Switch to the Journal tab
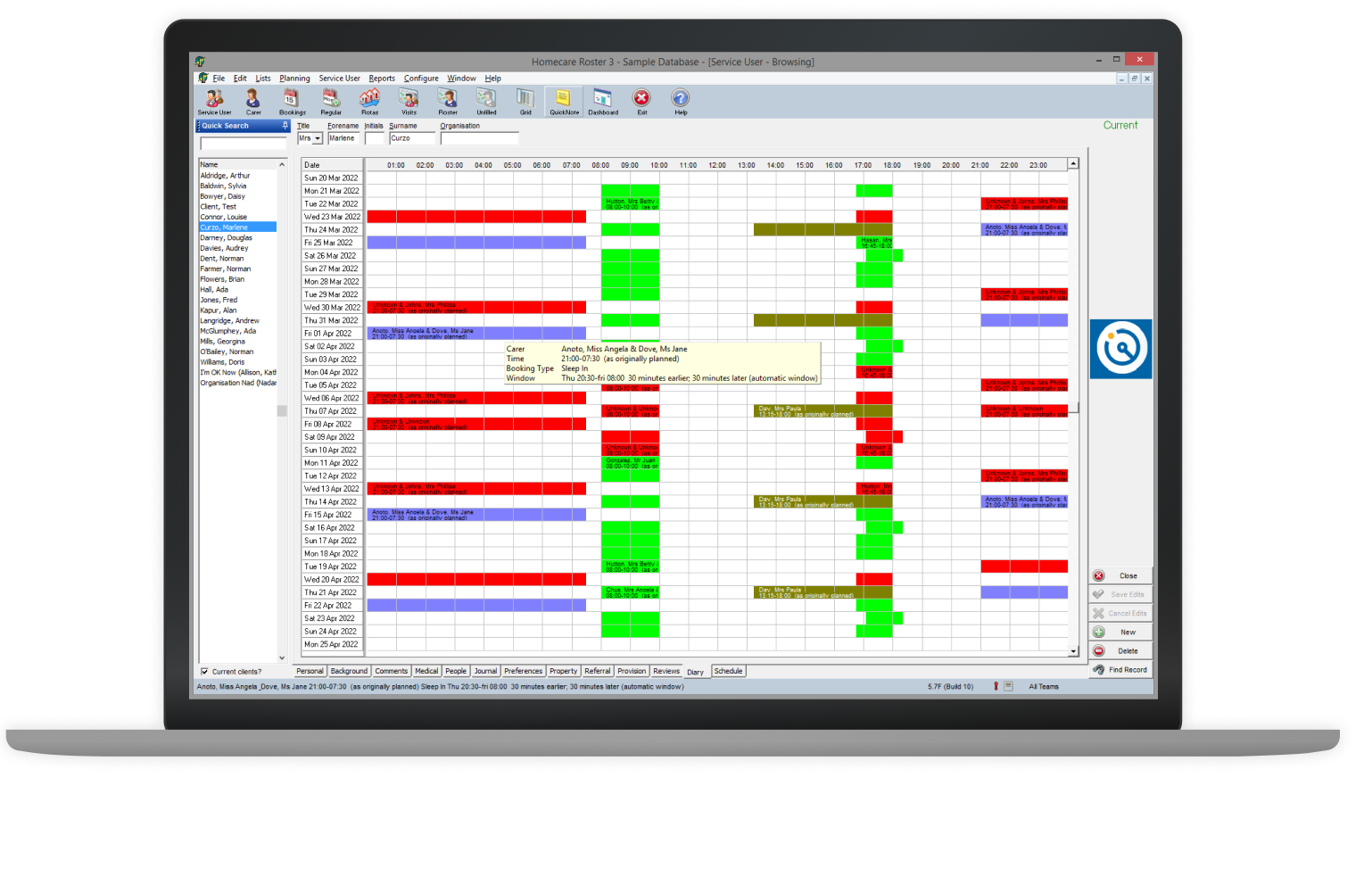Image resolution: width=1372 pixels, height=885 pixels. 485,671
